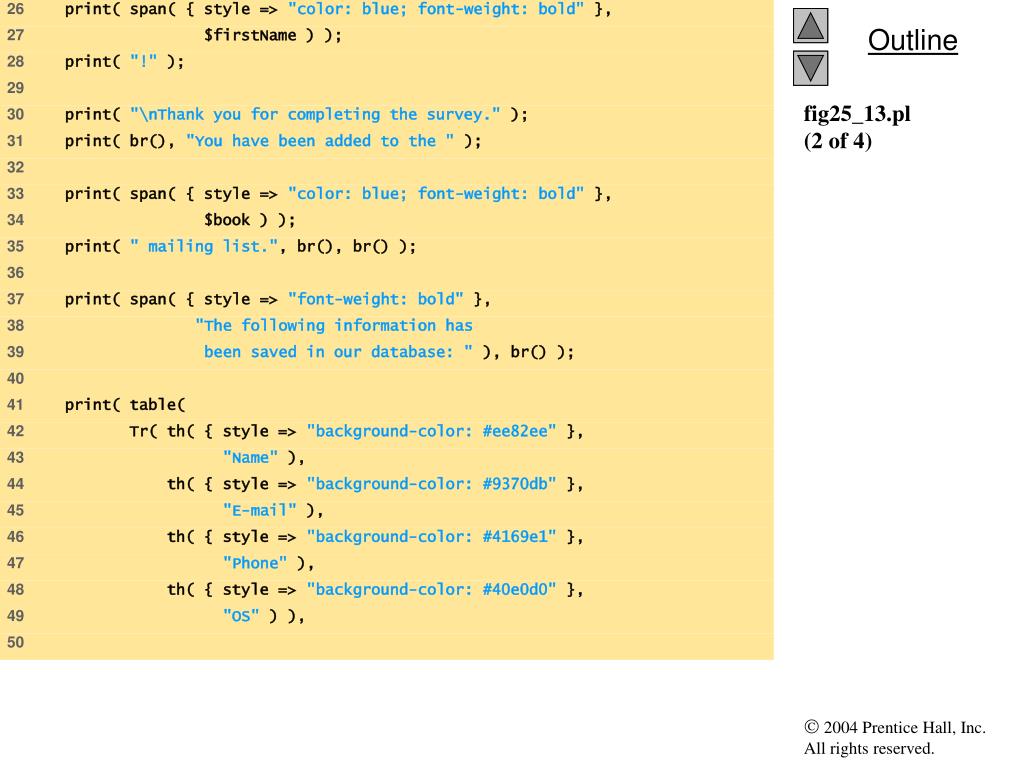Click line number 50

16,643
